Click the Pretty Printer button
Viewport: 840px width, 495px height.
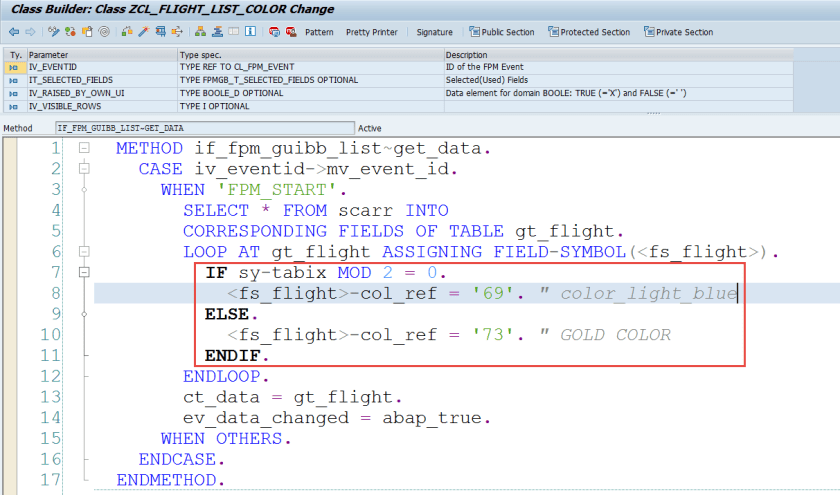371,32
